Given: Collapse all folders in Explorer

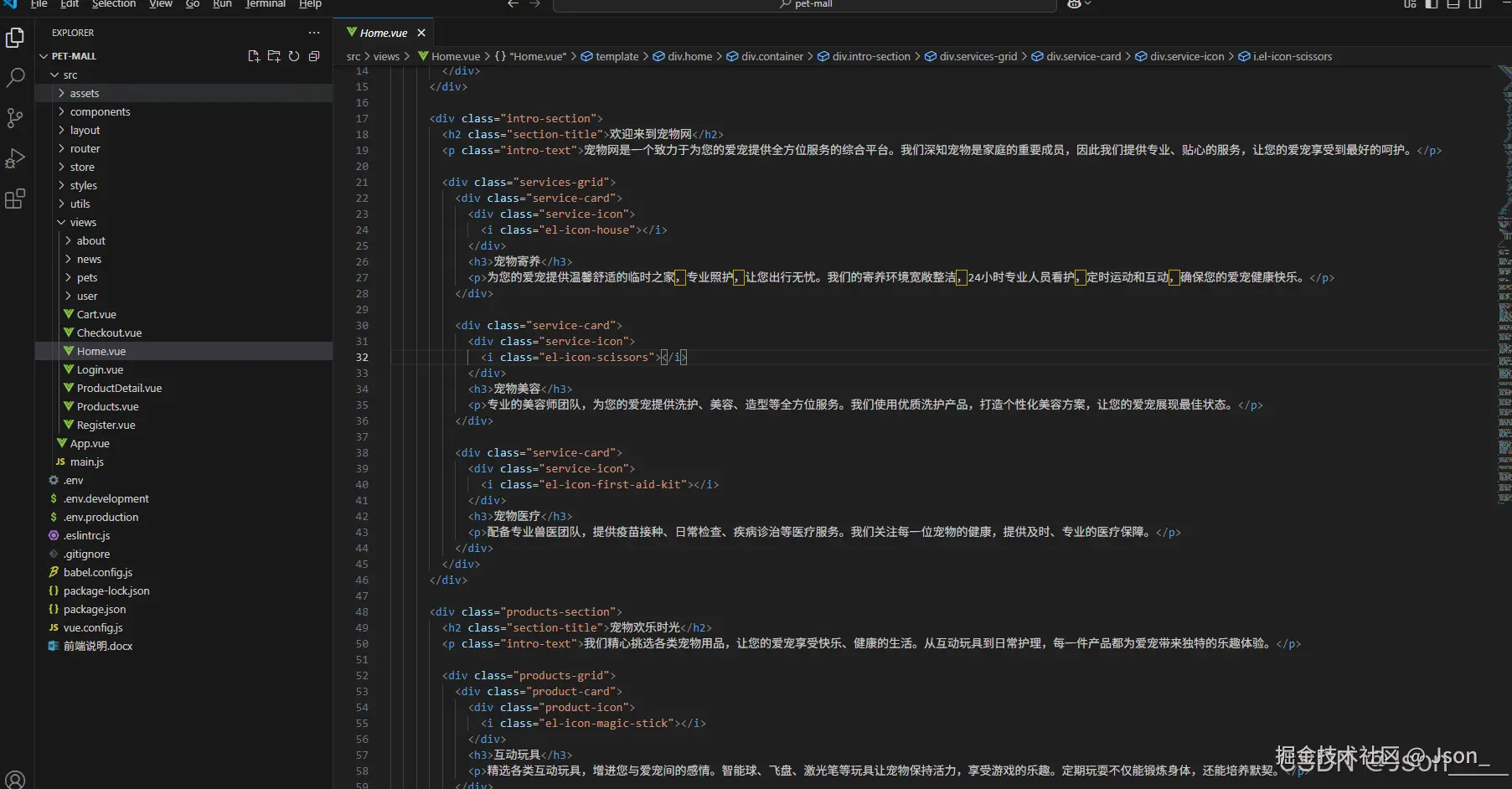Looking at the screenshot, I should tap(314, 56).
